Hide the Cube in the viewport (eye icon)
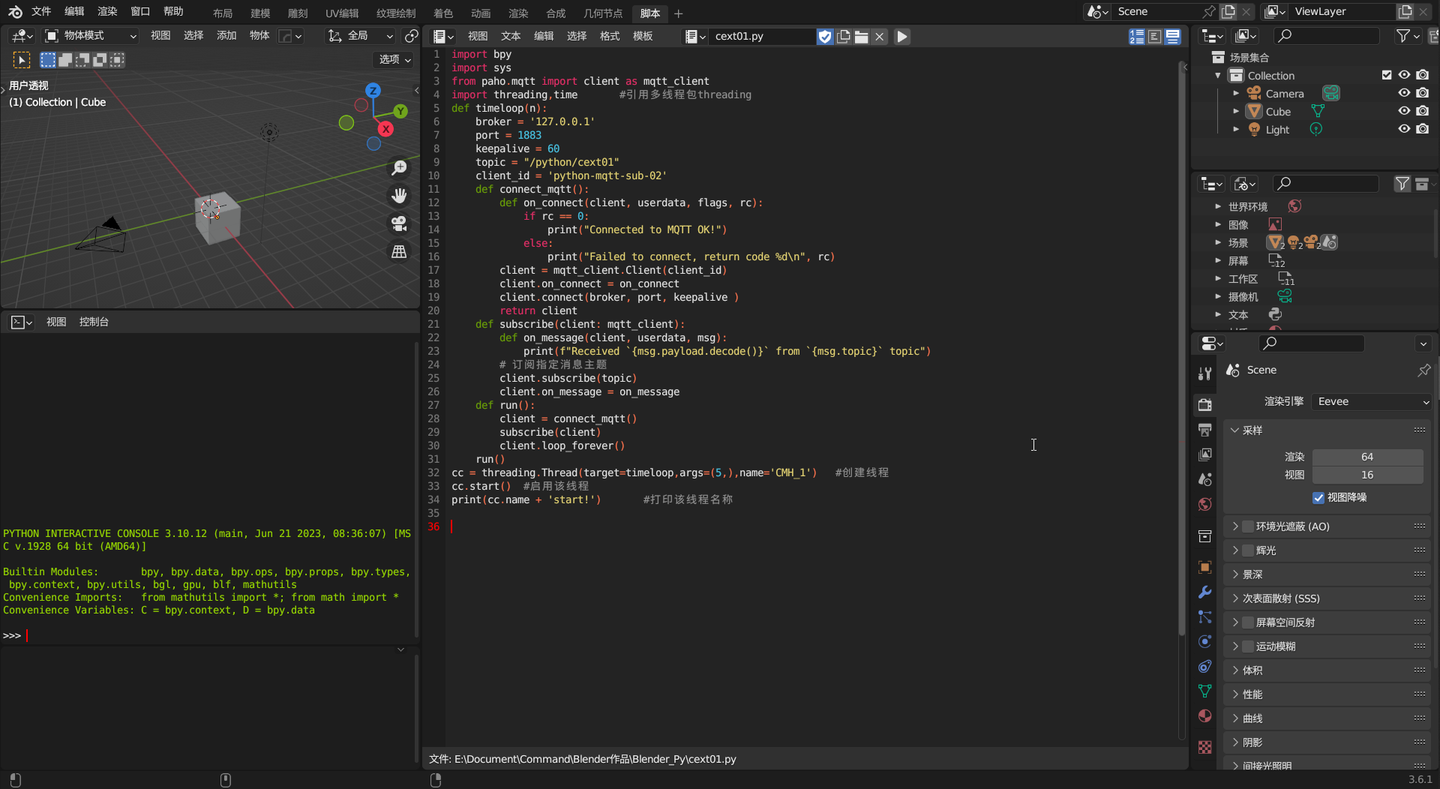 pos(1406,111)
